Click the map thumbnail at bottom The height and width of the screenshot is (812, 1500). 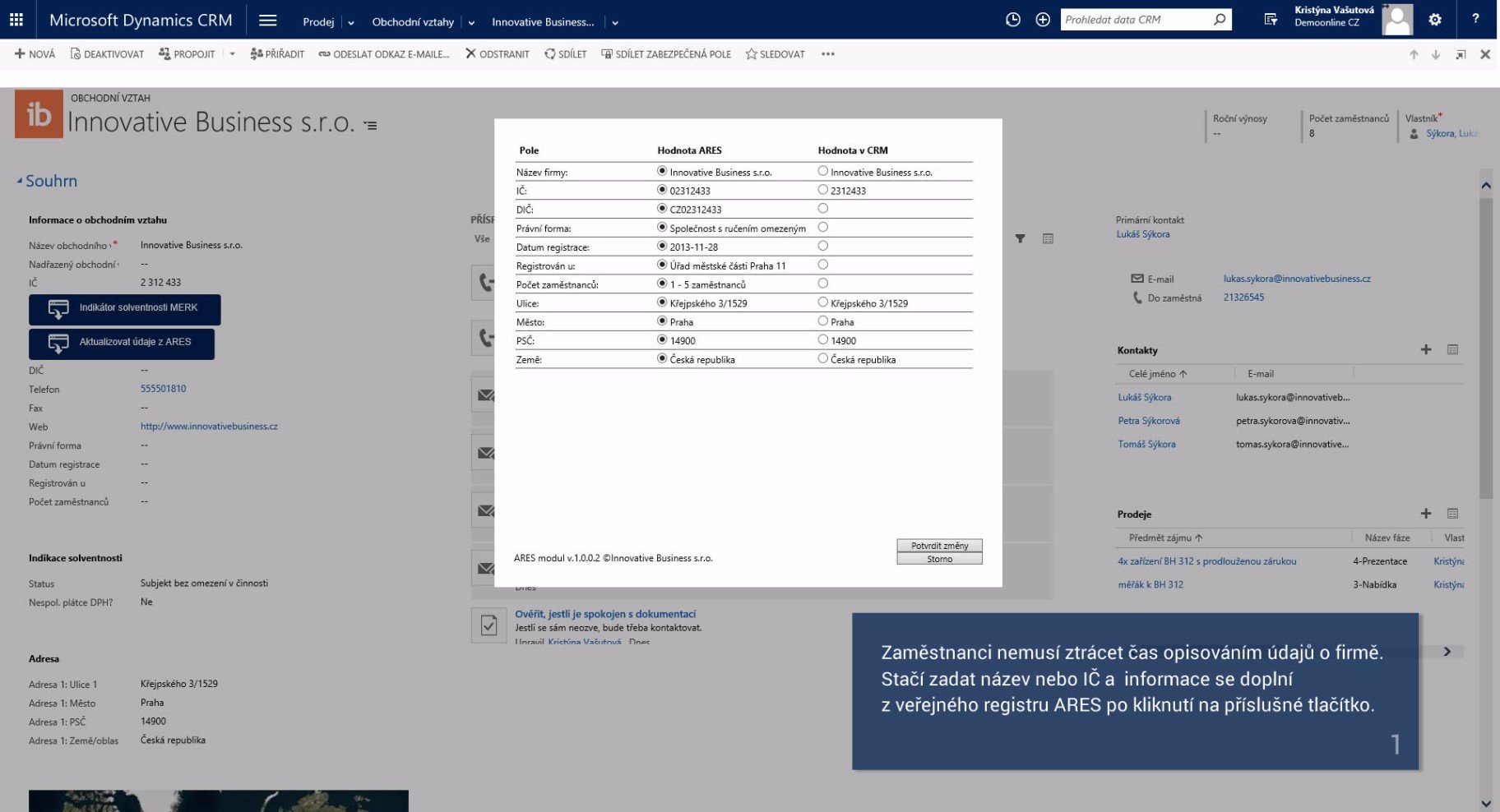[x=219, y=800]
